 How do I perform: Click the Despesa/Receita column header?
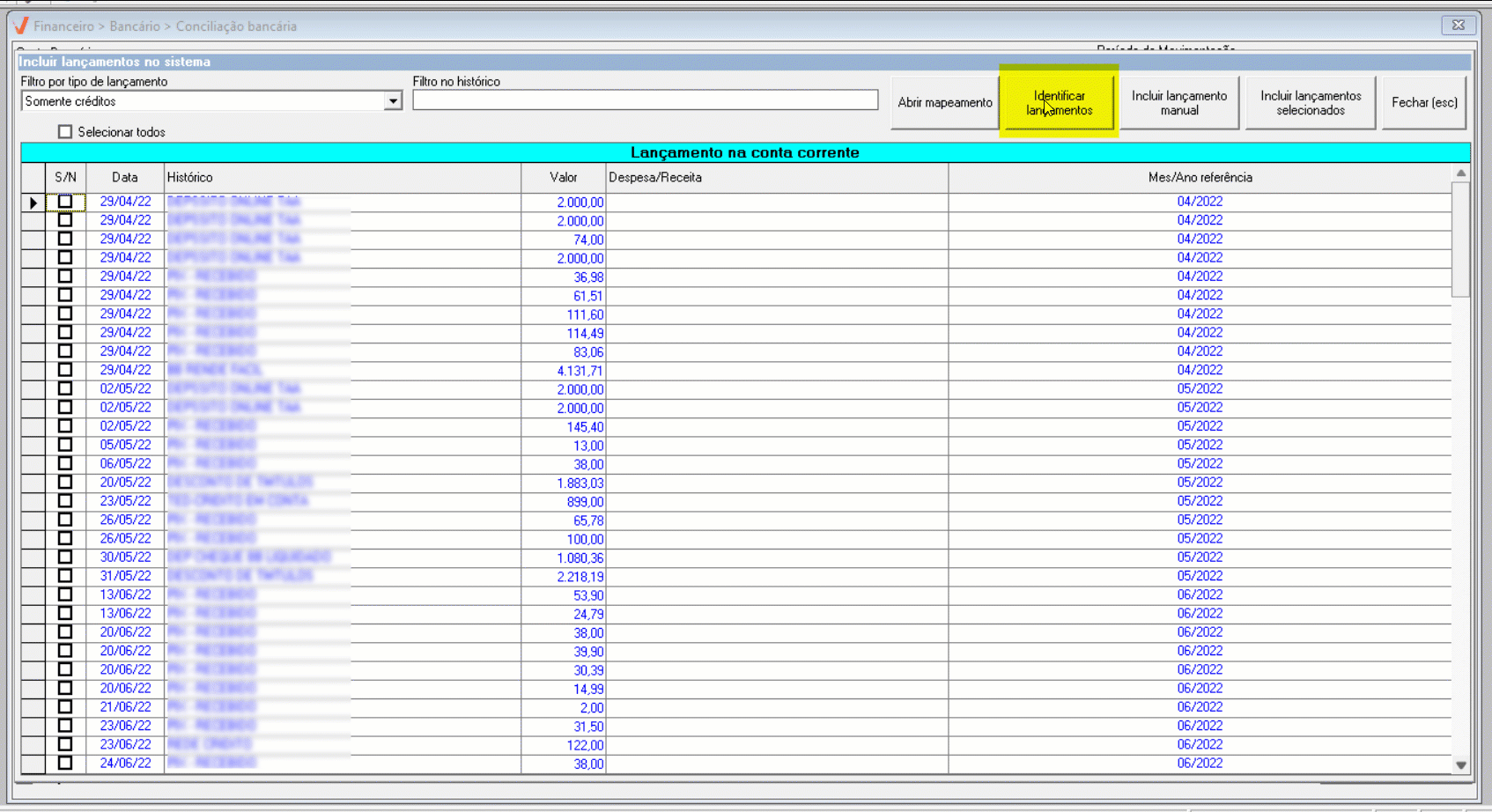776,177
